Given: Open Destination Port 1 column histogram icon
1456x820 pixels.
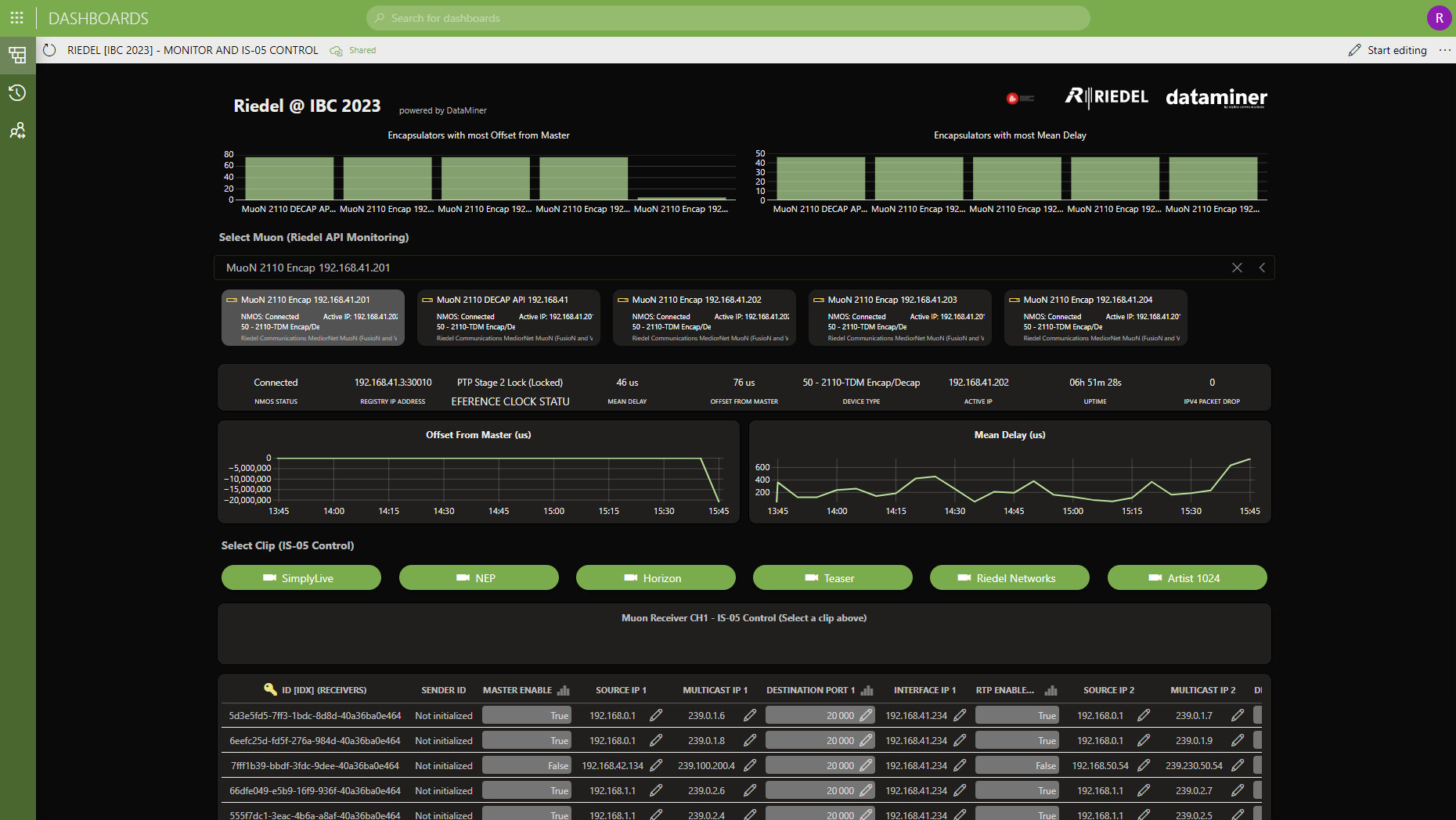Looking at the screenshot, I should [867, 690].
